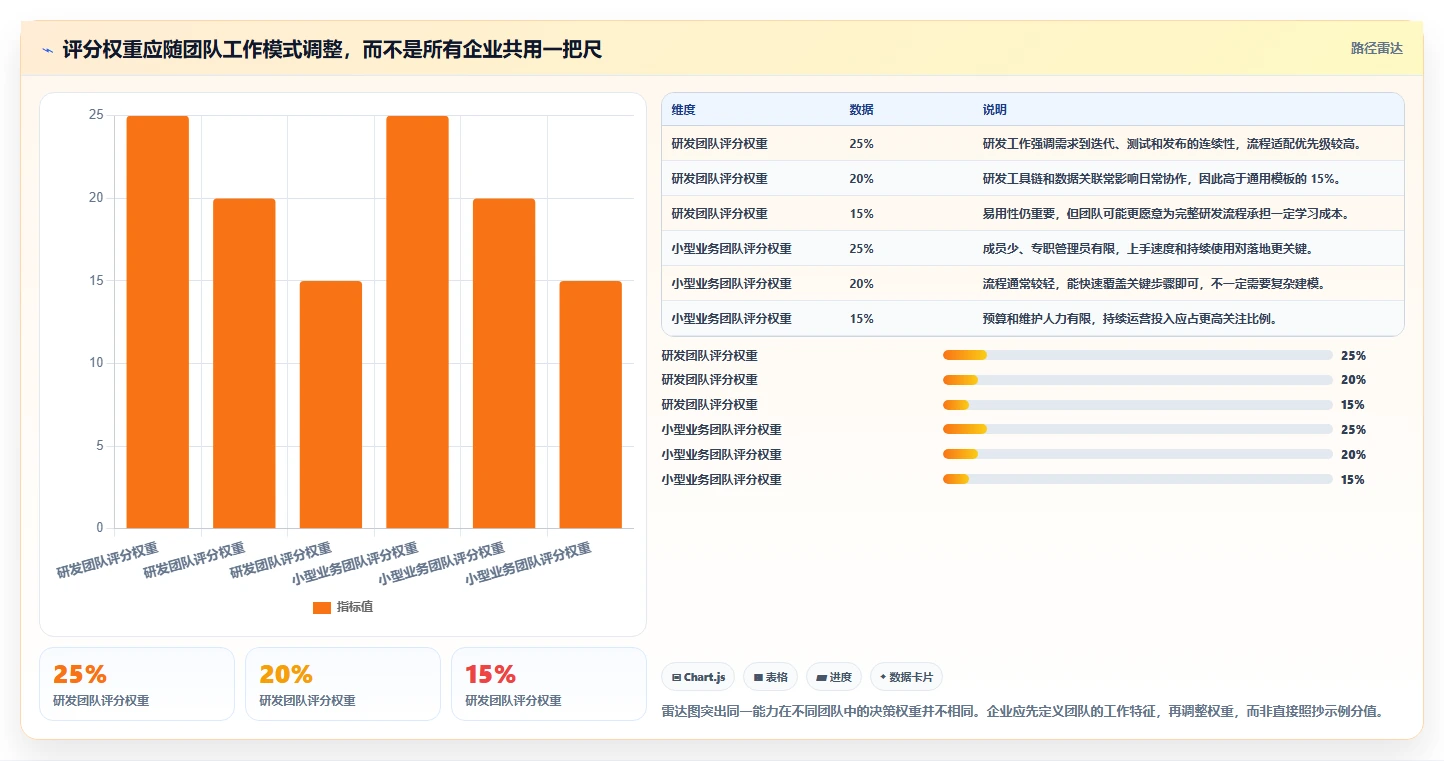The image size is (1444, 761).
Task: Click the 指标值 legend label
Action: pos(355,607)
